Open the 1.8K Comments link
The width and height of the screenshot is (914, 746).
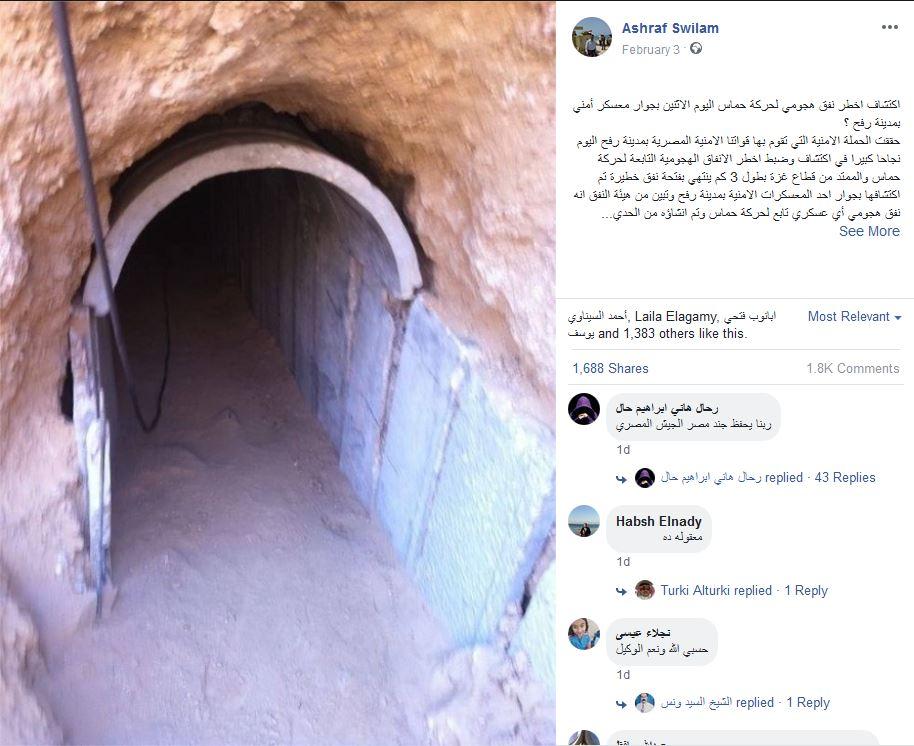[x=853, y=368]
